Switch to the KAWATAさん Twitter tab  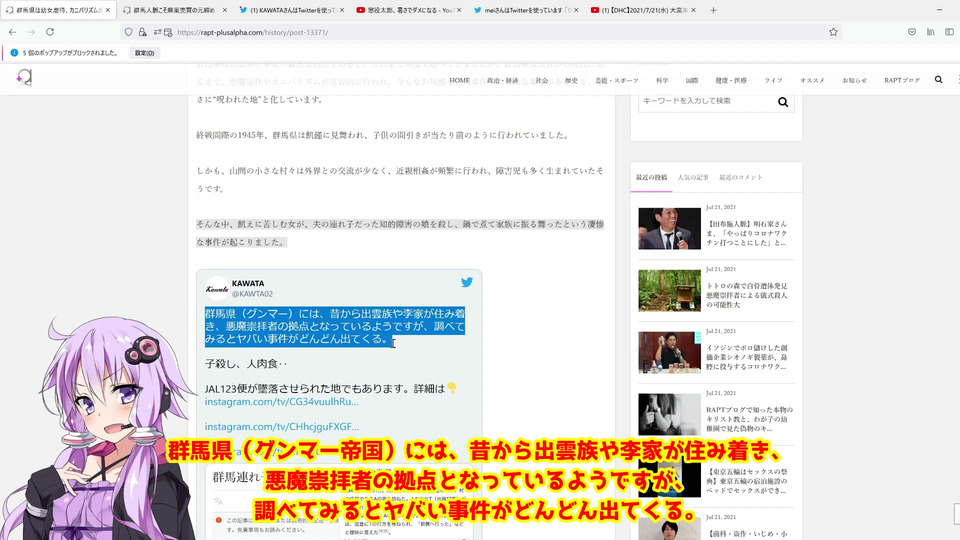point(293,10)
